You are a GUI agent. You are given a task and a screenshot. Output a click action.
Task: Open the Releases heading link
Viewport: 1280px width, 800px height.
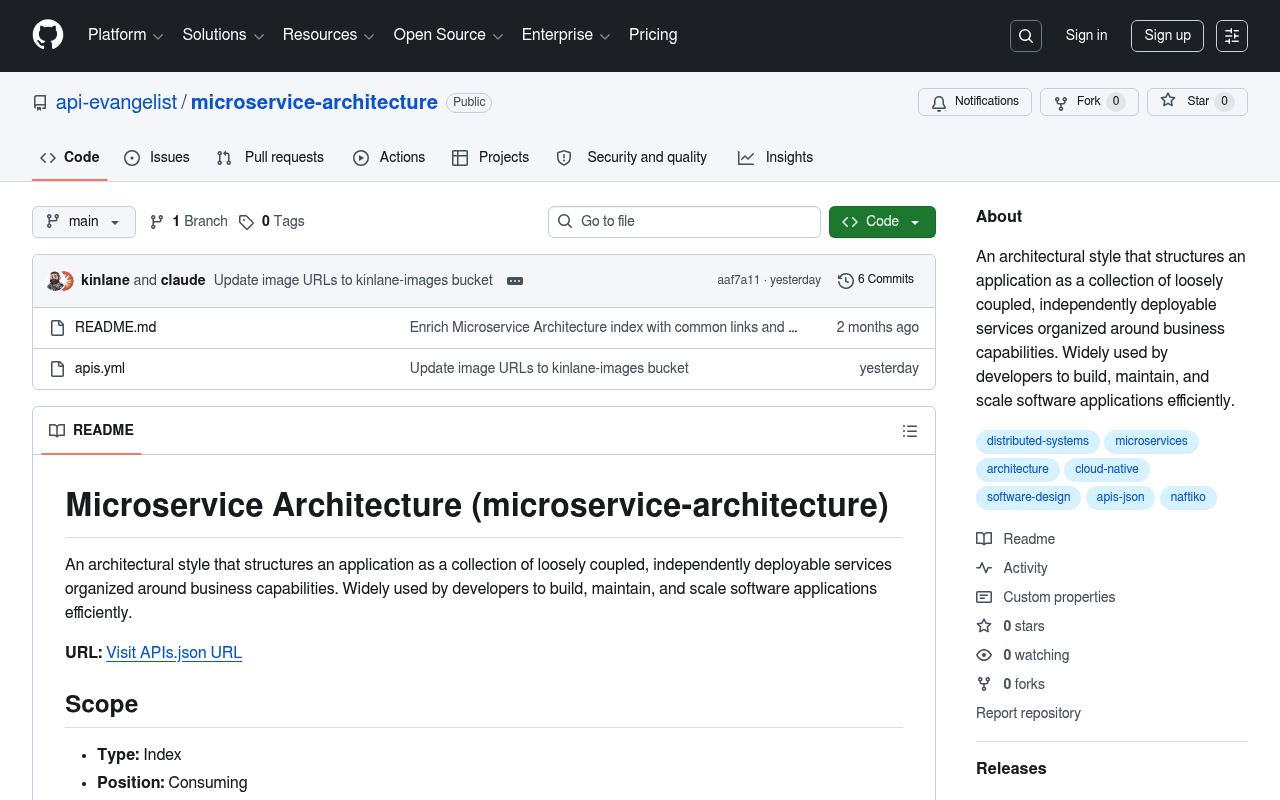1011,769
